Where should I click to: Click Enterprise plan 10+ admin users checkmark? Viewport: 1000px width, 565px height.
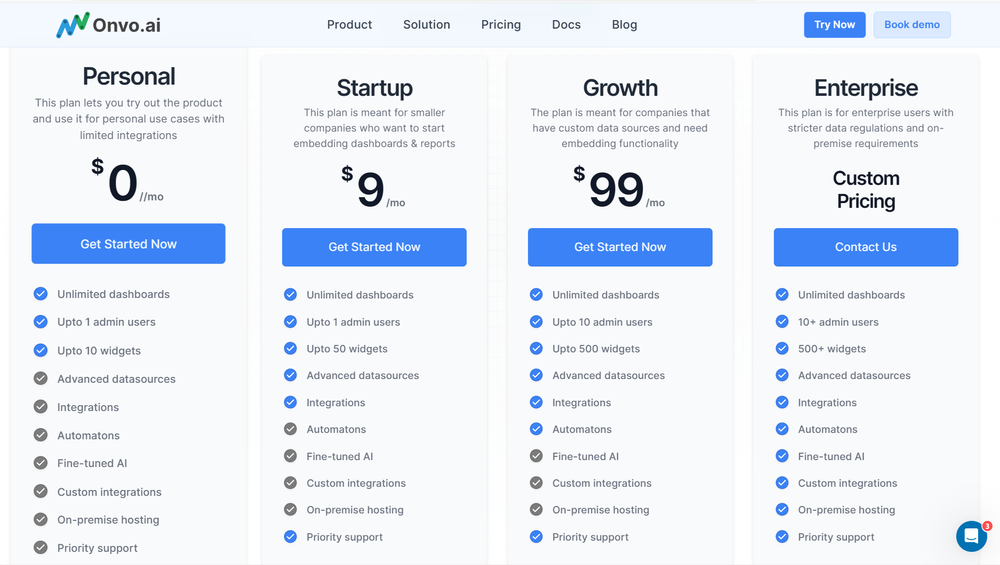[x=782, y=322]
